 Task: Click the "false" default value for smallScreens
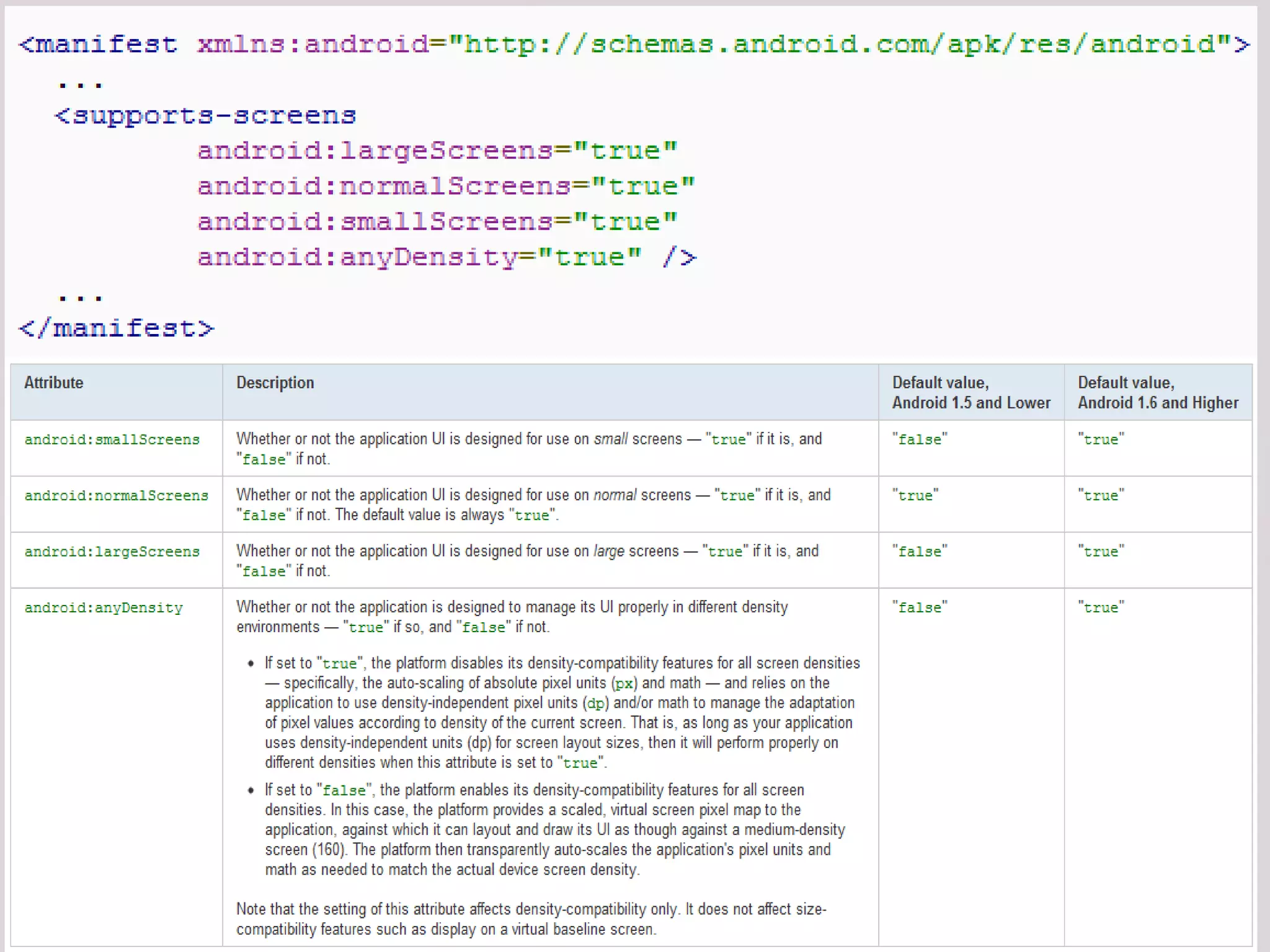click(x=920, y=439)
